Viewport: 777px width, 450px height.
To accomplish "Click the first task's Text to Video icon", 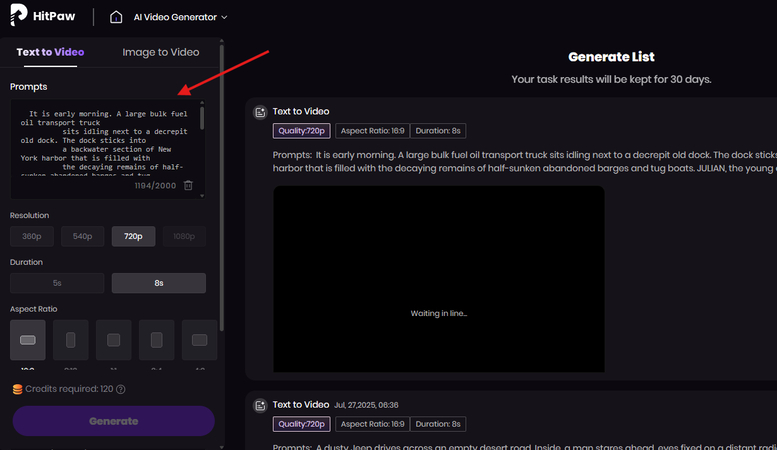I will (x=260, y=112).
